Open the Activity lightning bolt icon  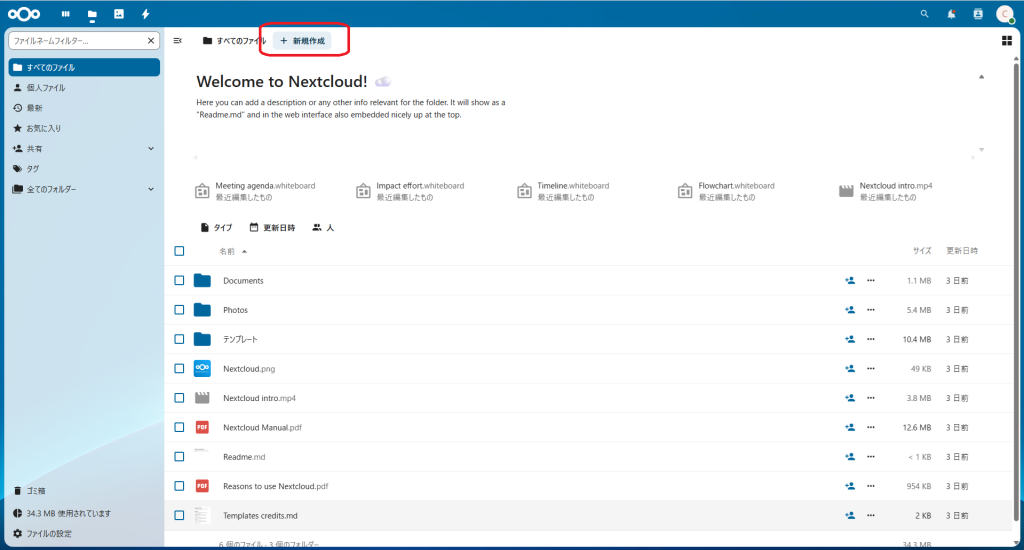(x=146, y=14)
